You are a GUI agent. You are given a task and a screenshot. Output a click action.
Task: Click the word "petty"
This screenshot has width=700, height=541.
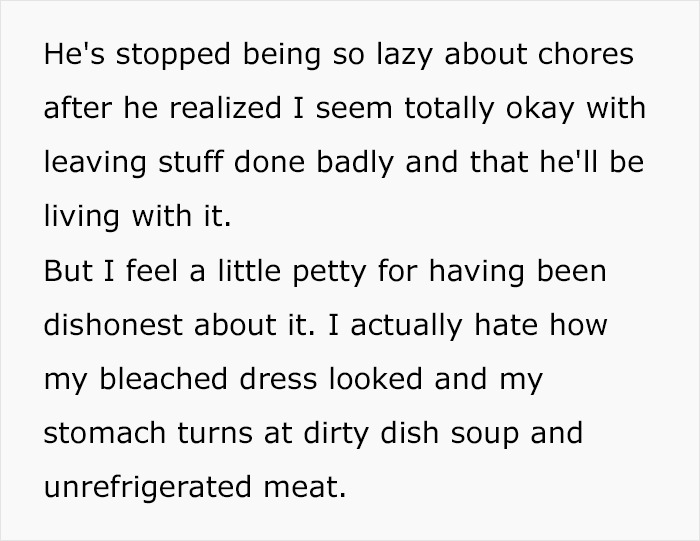329,272
